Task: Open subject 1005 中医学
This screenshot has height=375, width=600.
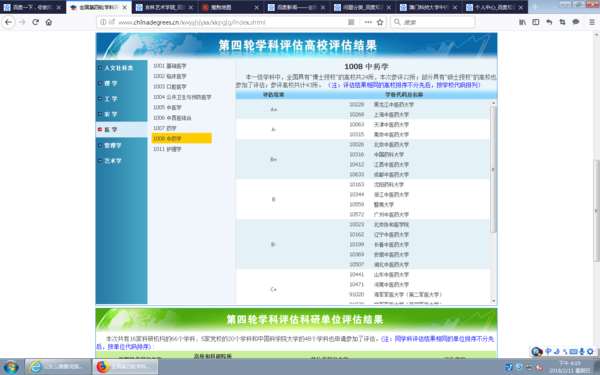Action: pyautogui.click(x=167, y=107)
